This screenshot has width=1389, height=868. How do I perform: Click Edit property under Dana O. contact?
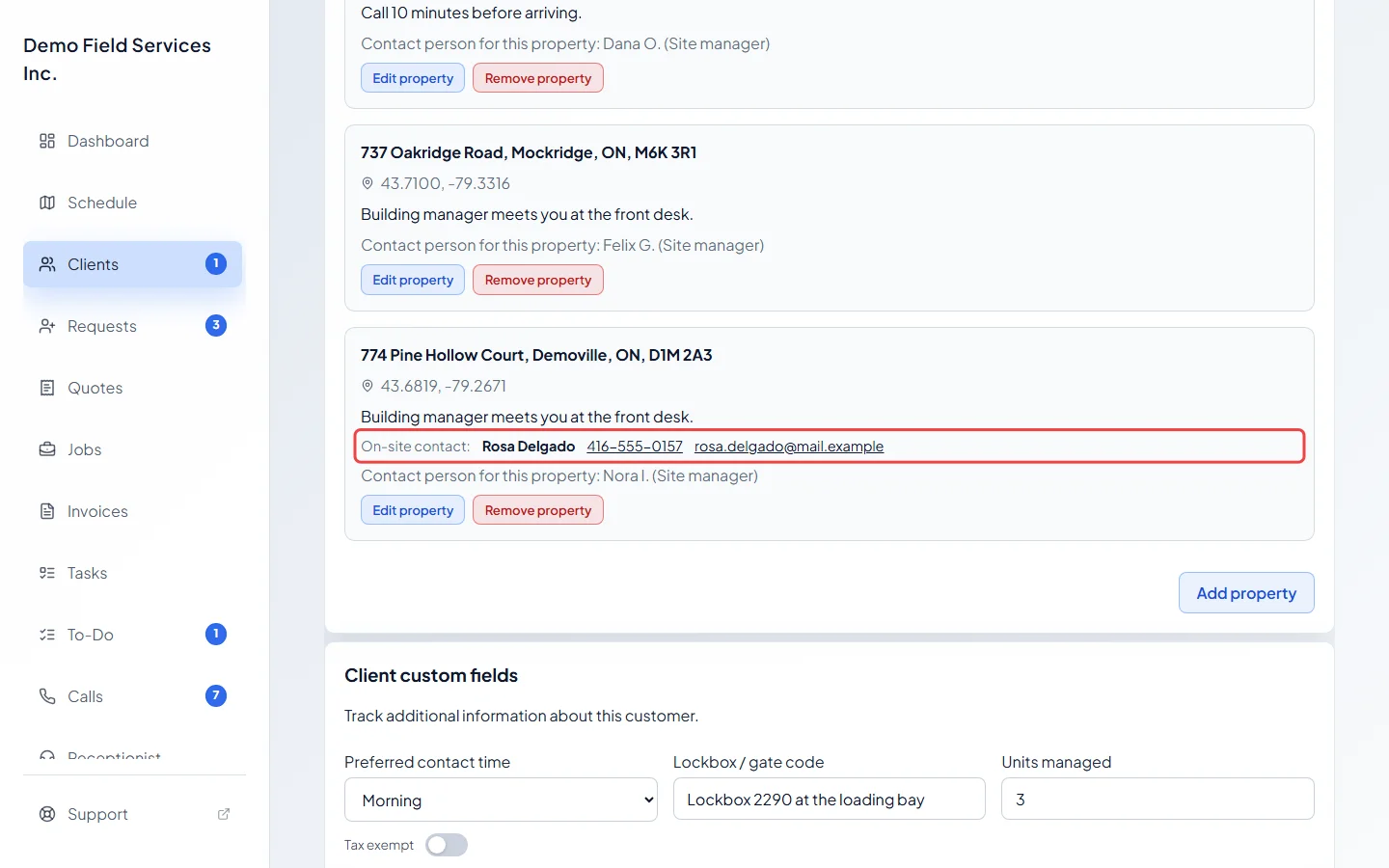coord(413,78)
